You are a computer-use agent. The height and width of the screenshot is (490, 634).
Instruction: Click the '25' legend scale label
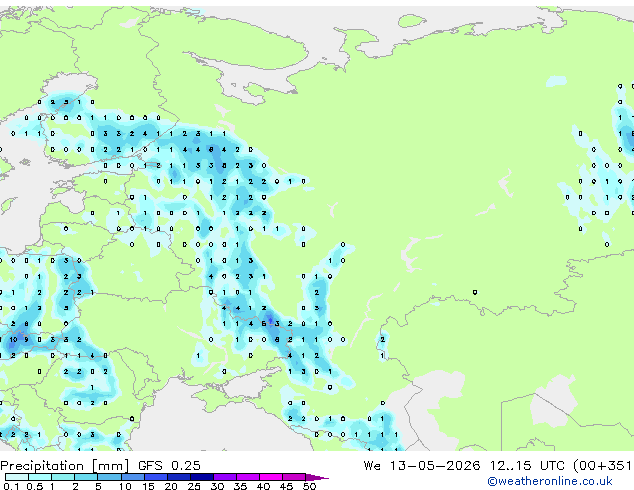[194, 486]
